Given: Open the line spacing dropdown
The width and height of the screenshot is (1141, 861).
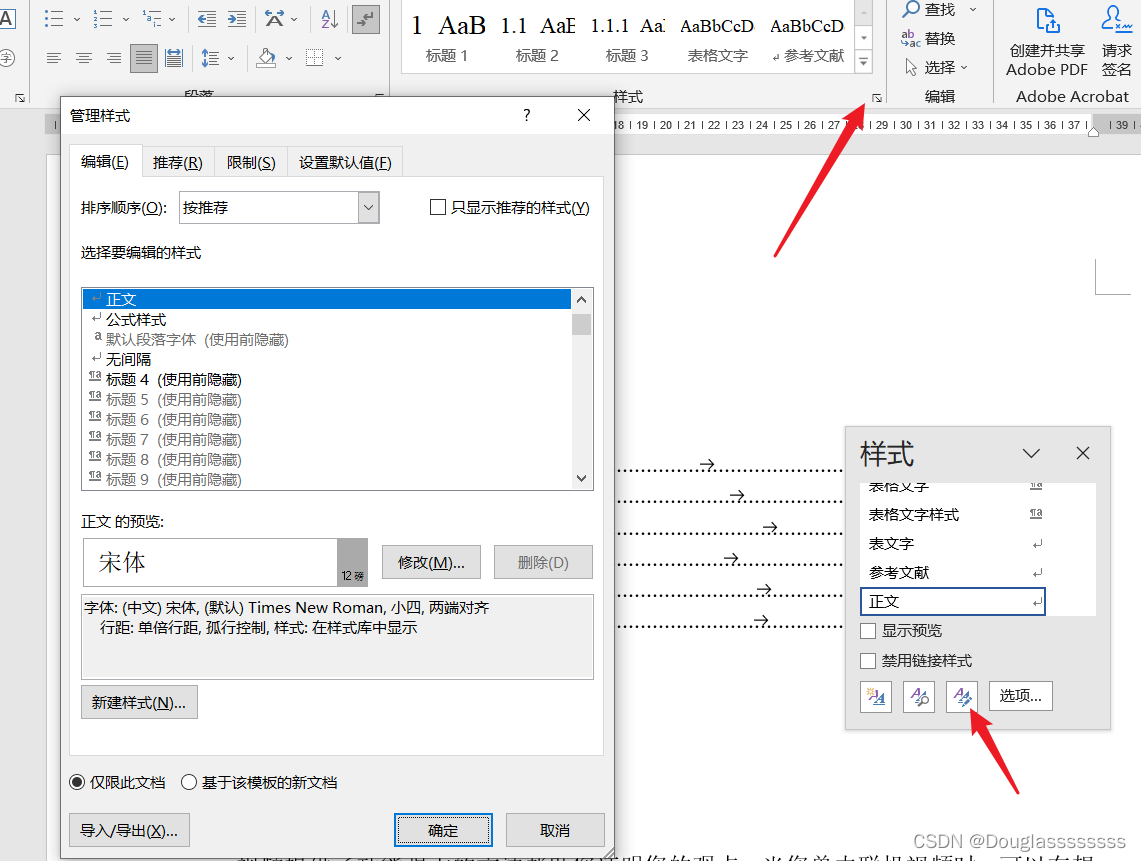Looking at the screenshot, I should [x=233, y=58].
